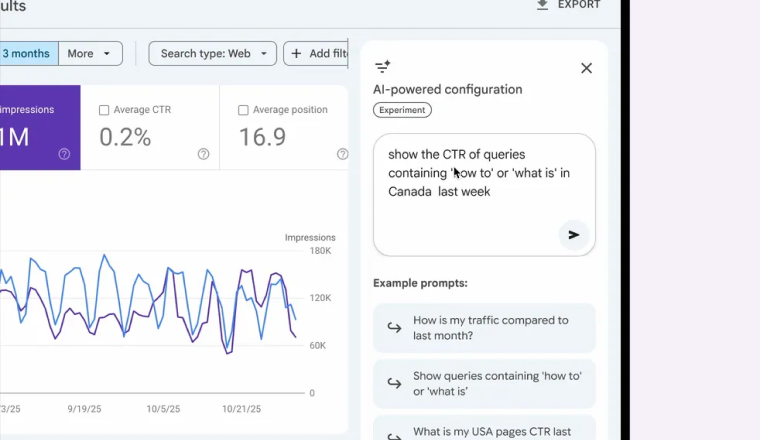
Task: Open help icon on Average CTR card
Action: [x=204, y=154]
